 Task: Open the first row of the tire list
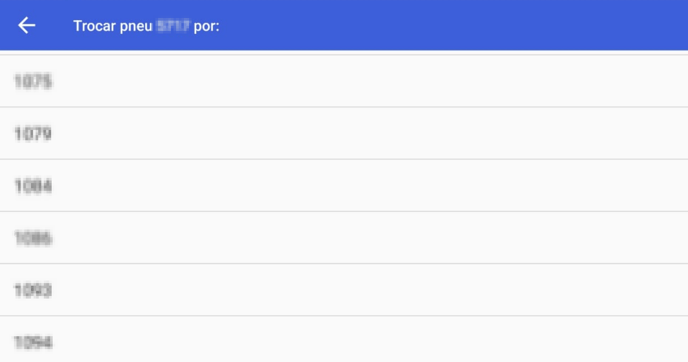(x=344, y=81)
